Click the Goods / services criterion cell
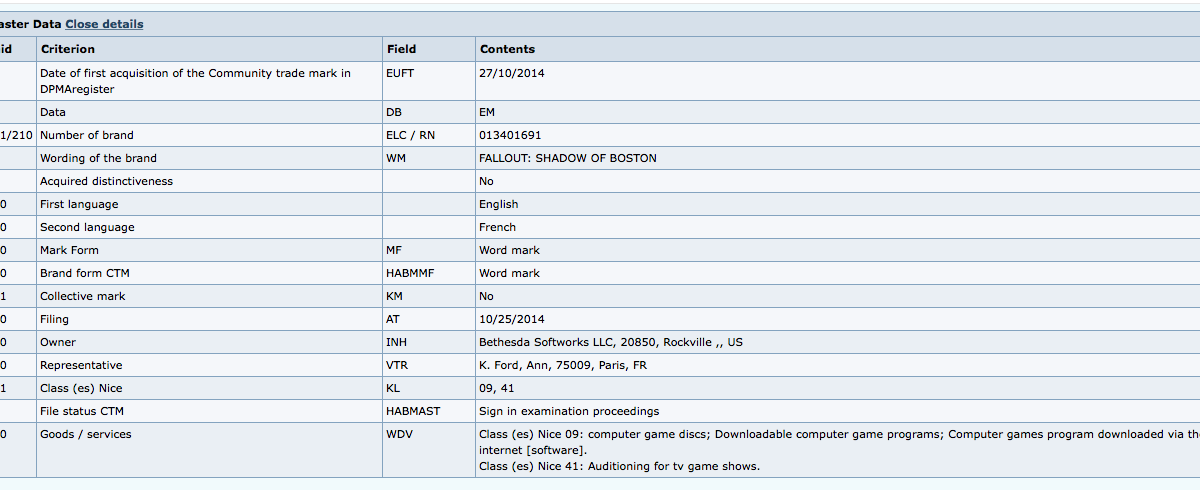The height and width of the screenshot is (490, 1200). 85,434
